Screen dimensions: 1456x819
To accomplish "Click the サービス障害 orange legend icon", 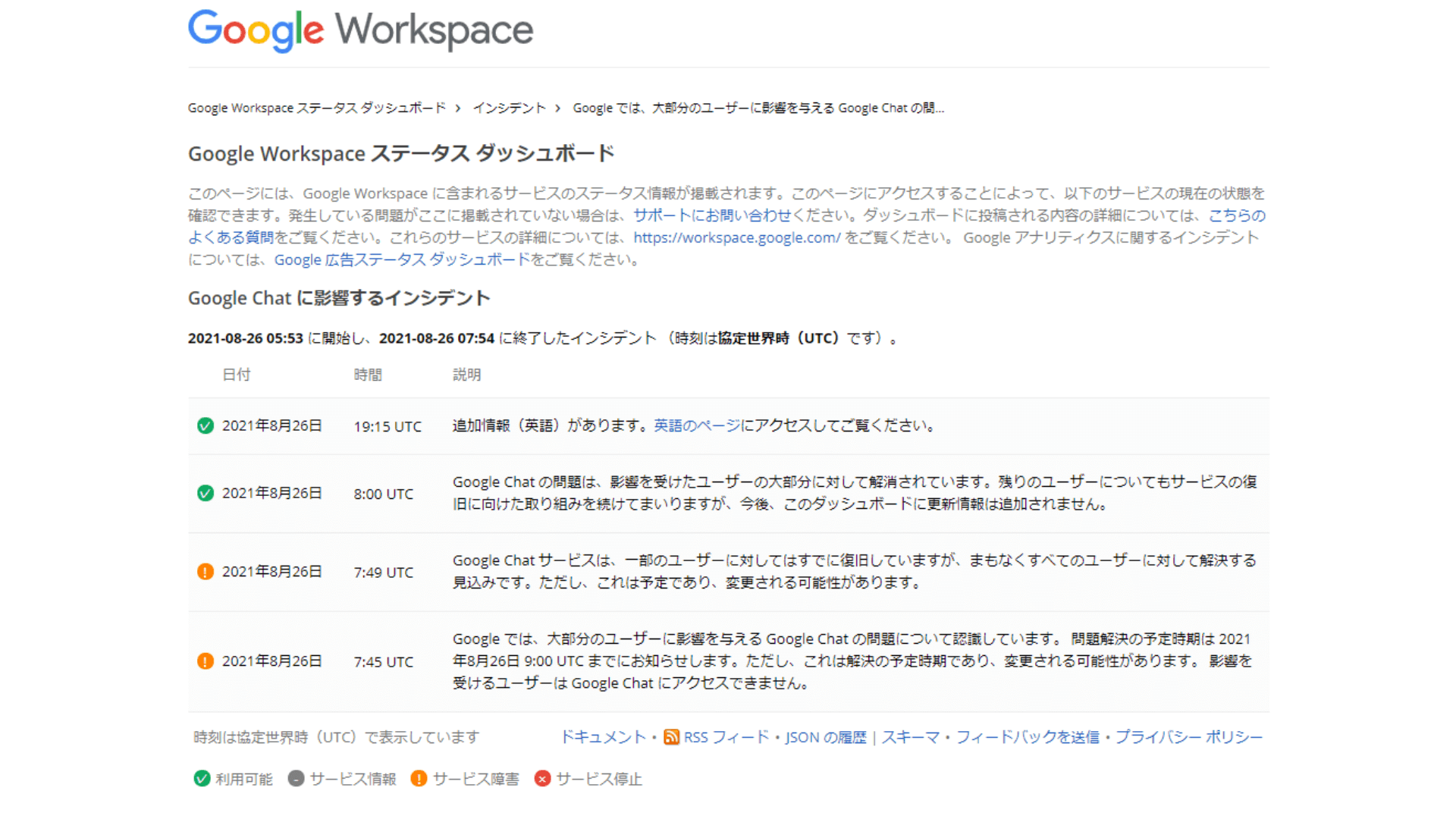I will point(418,779).
